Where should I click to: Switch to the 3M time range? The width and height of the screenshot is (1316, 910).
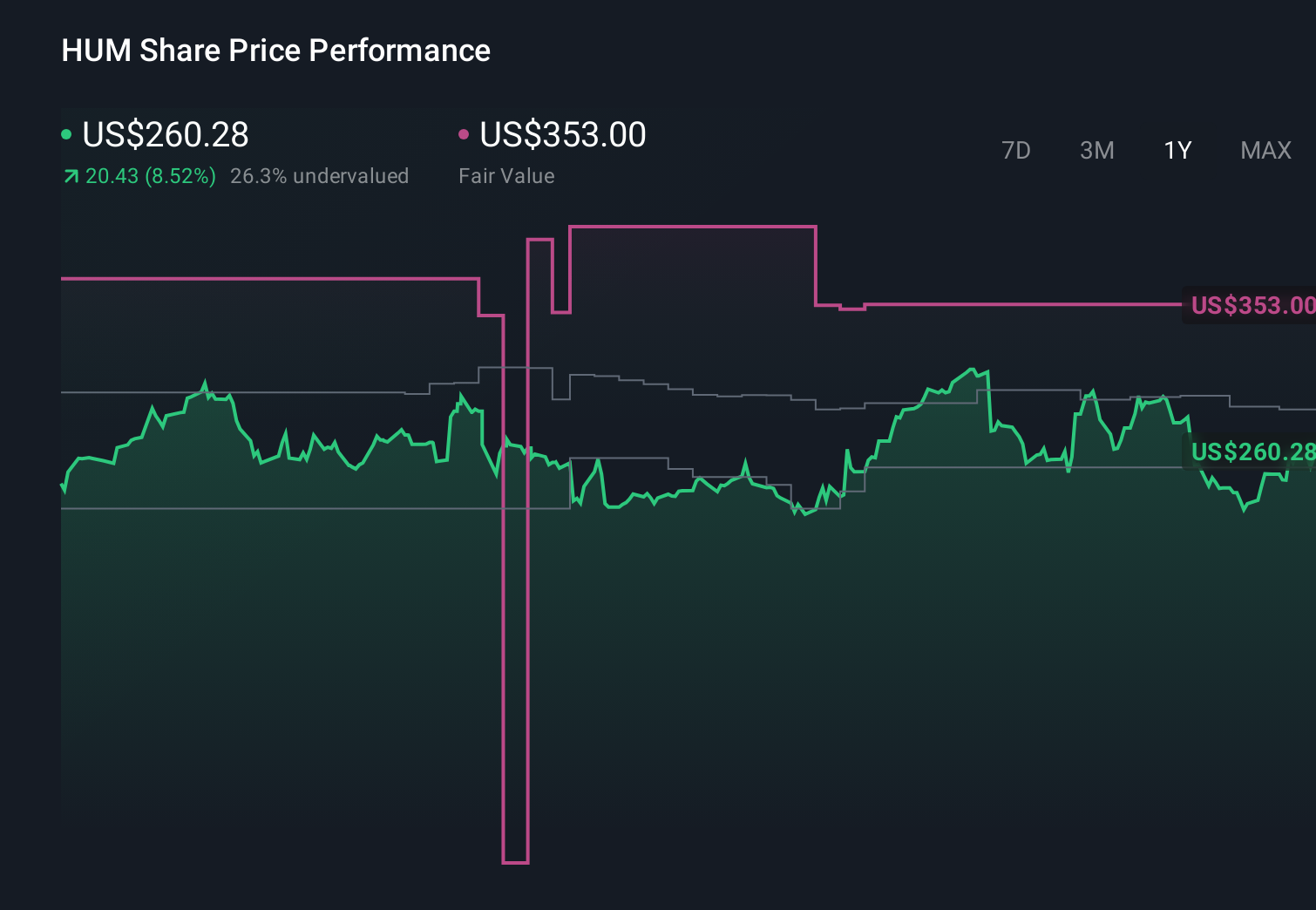(x=1096, y=150)
